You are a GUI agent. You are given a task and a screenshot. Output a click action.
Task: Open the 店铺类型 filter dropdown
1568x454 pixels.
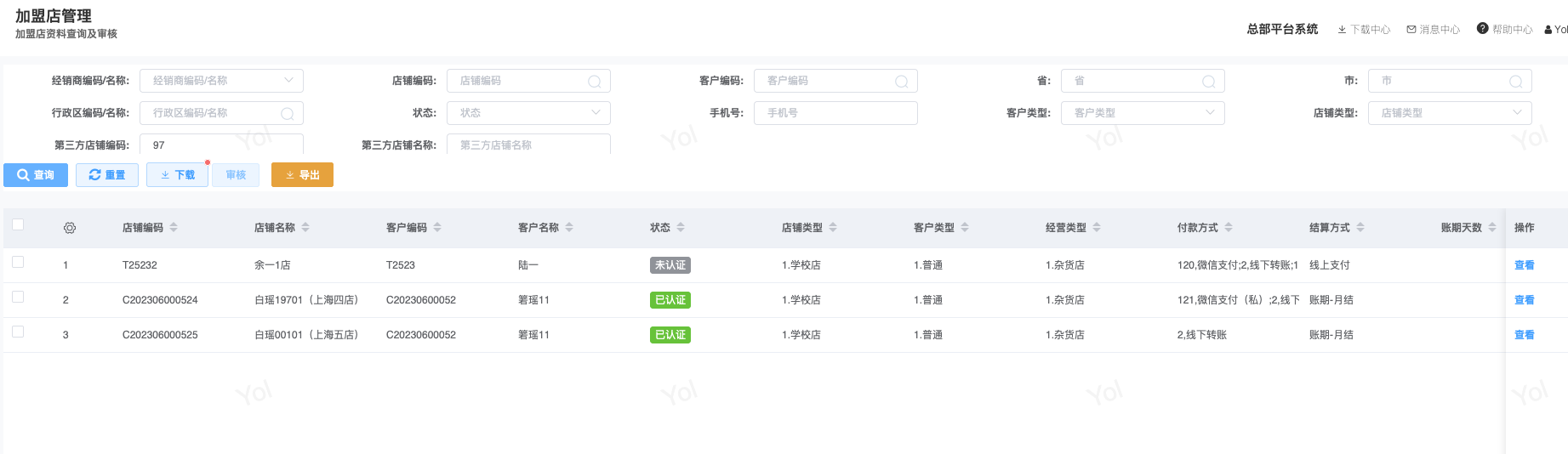tap(1517, 113)
